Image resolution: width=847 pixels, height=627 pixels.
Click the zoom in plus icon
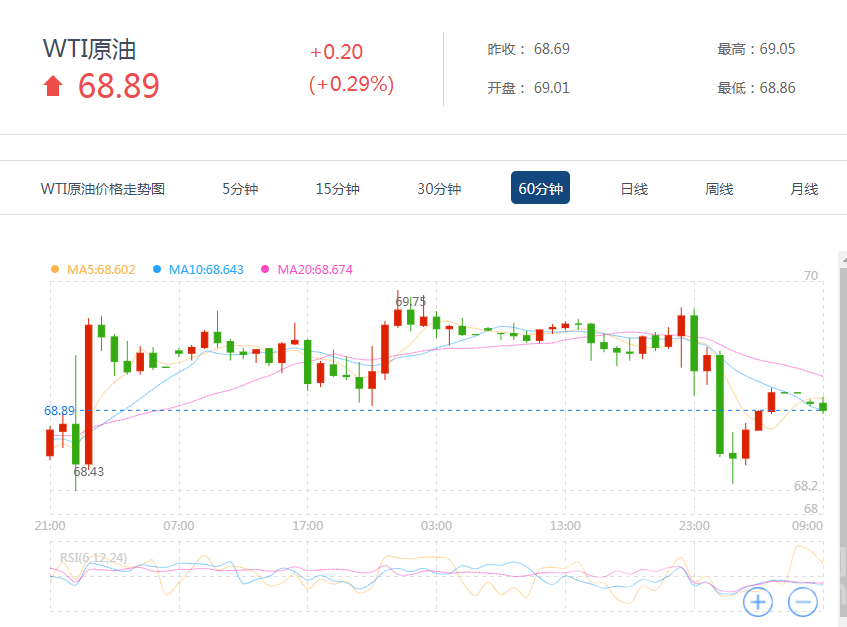coord(758,602)
